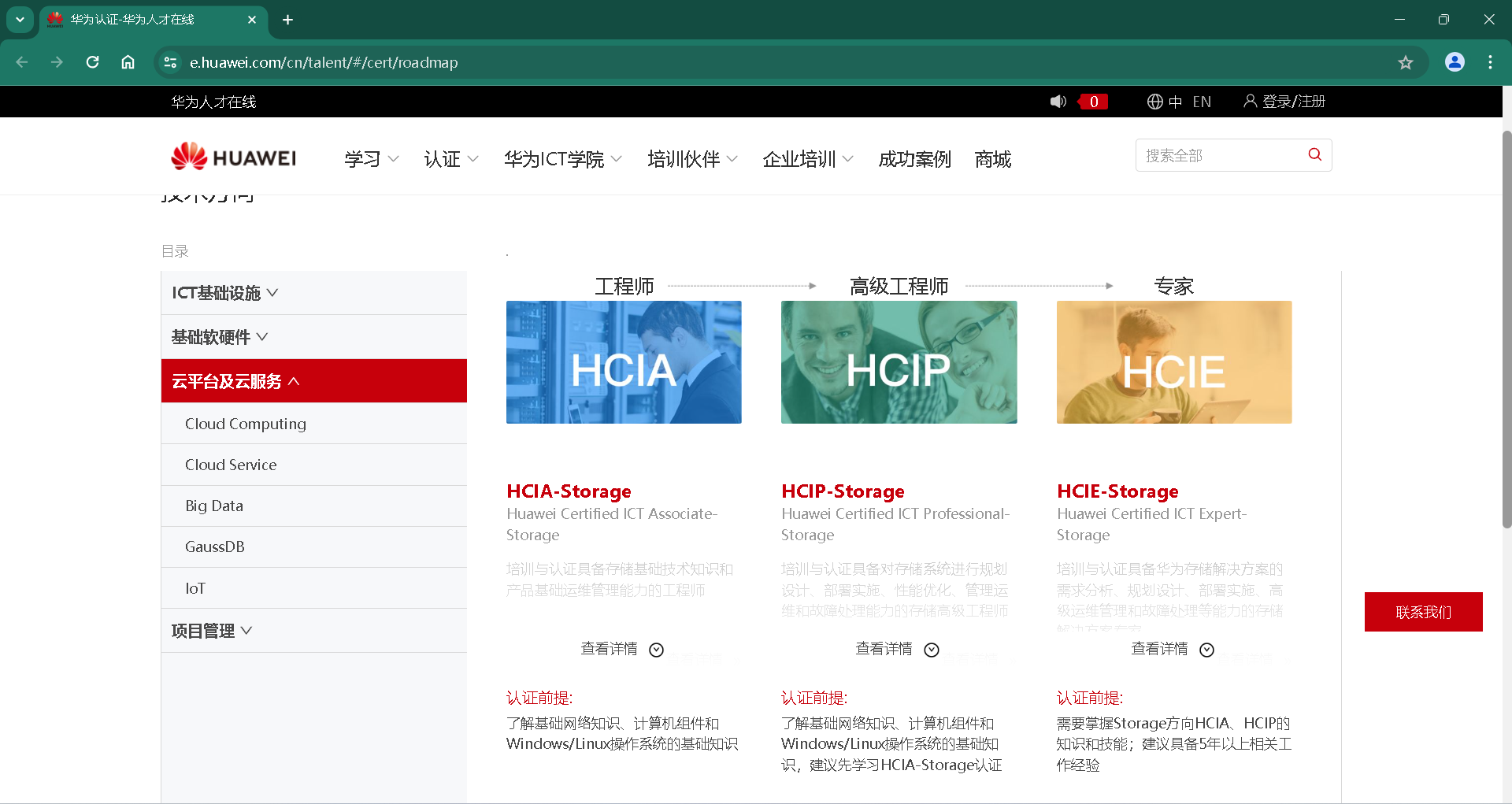
Task: Click the globe language icon
Action: 1154,102
